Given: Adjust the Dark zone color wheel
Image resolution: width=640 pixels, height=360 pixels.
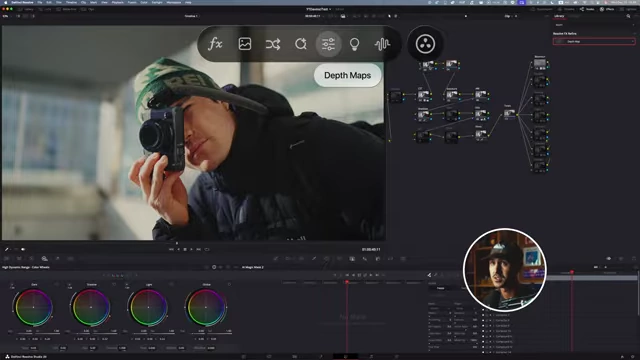Looking at the screenshot, I should [x=34, y=307].
